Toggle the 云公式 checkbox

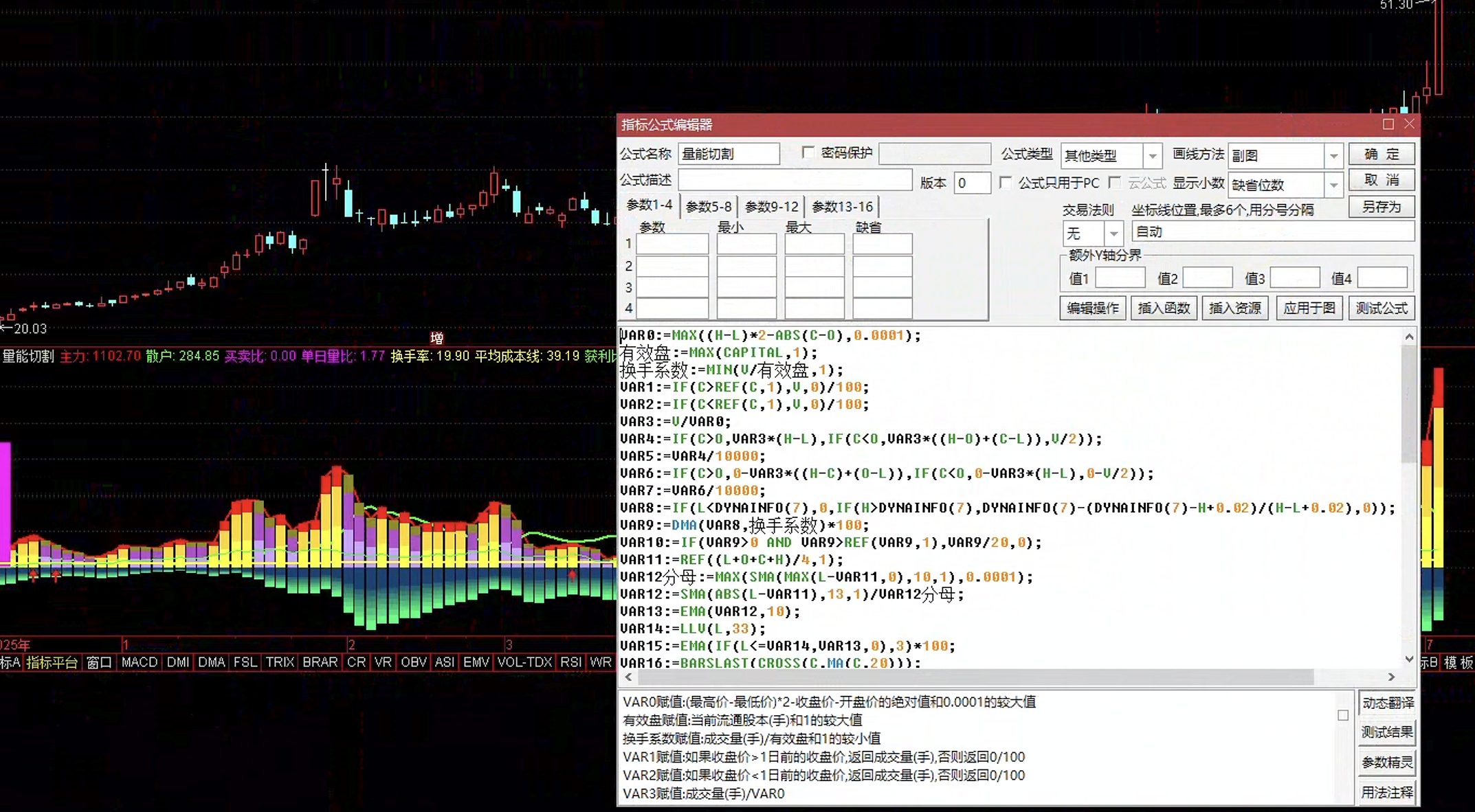click(1115, 183)
